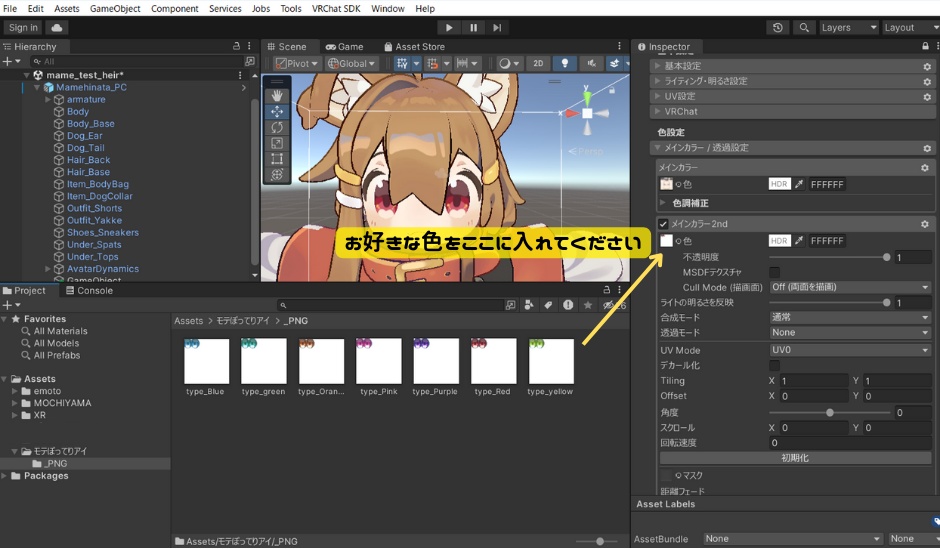The image size is (940, 549).
Task: Open the GameObject menu
Action: coord(115,8)
